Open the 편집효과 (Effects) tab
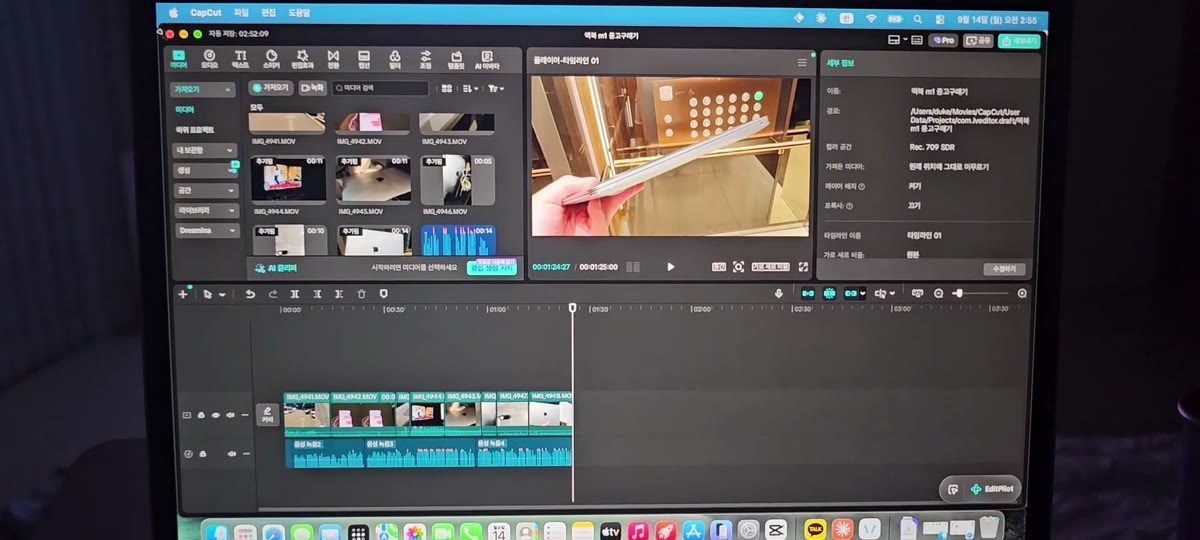This screenshot has height=540, width=1200. pyautogui.click(x=302, y=59)
